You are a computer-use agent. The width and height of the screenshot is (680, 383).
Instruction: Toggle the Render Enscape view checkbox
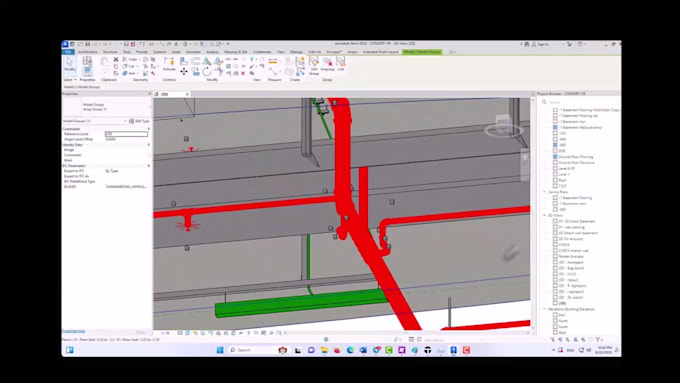pos(555,256)
